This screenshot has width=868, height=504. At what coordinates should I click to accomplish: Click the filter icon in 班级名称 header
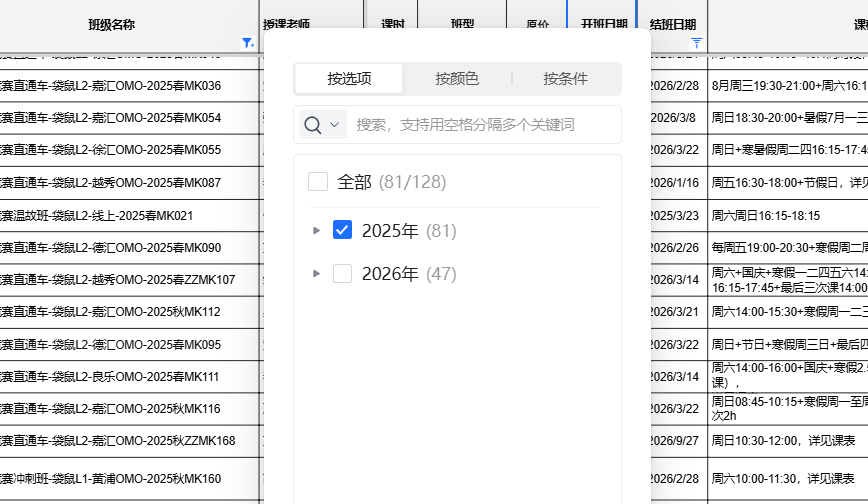coord(247,43)
